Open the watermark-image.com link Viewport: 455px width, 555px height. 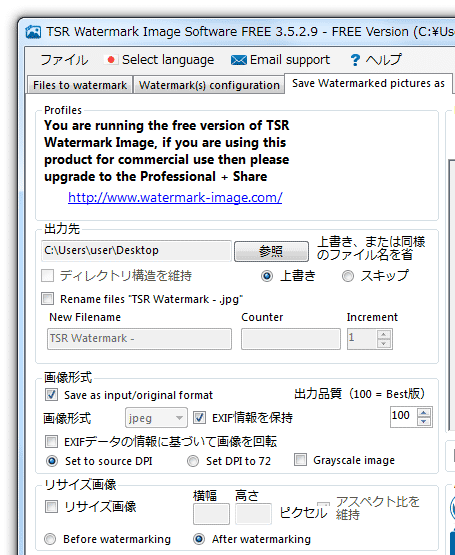point(175,198)
